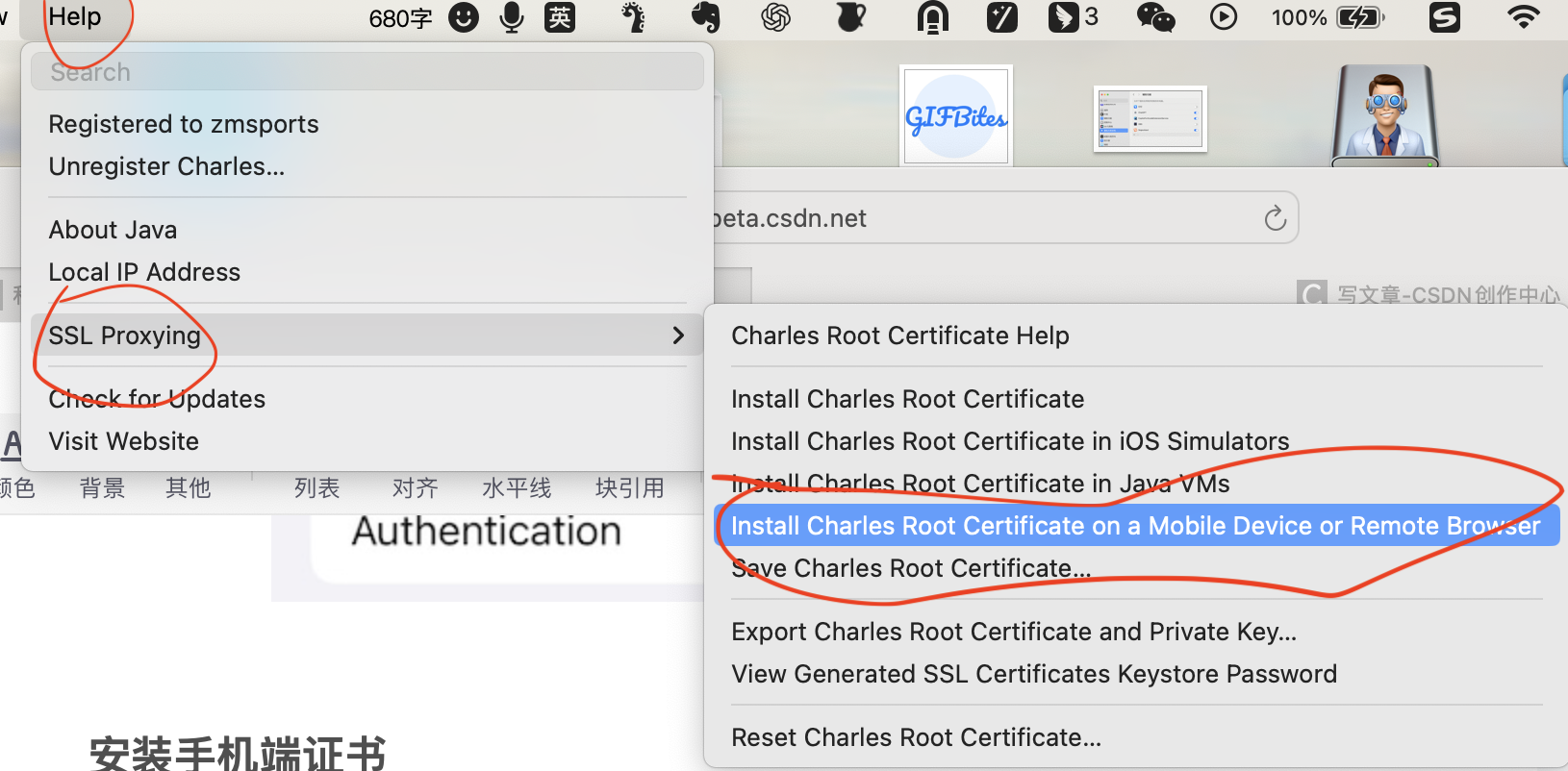Click the smiley face menu bar icon
The height and width of the screenshot is (771, 1568).
click(x=464, y=17)
